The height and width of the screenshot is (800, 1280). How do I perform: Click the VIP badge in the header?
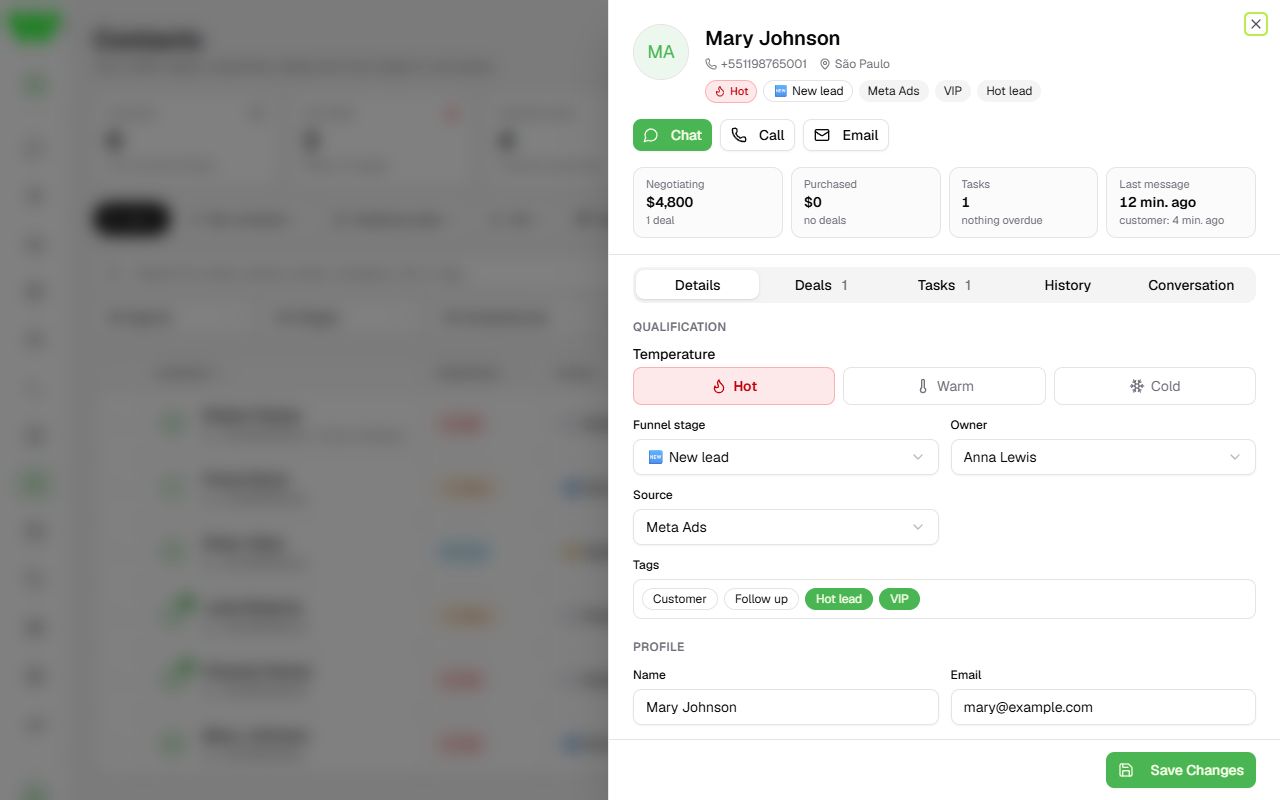coord(953,91)
